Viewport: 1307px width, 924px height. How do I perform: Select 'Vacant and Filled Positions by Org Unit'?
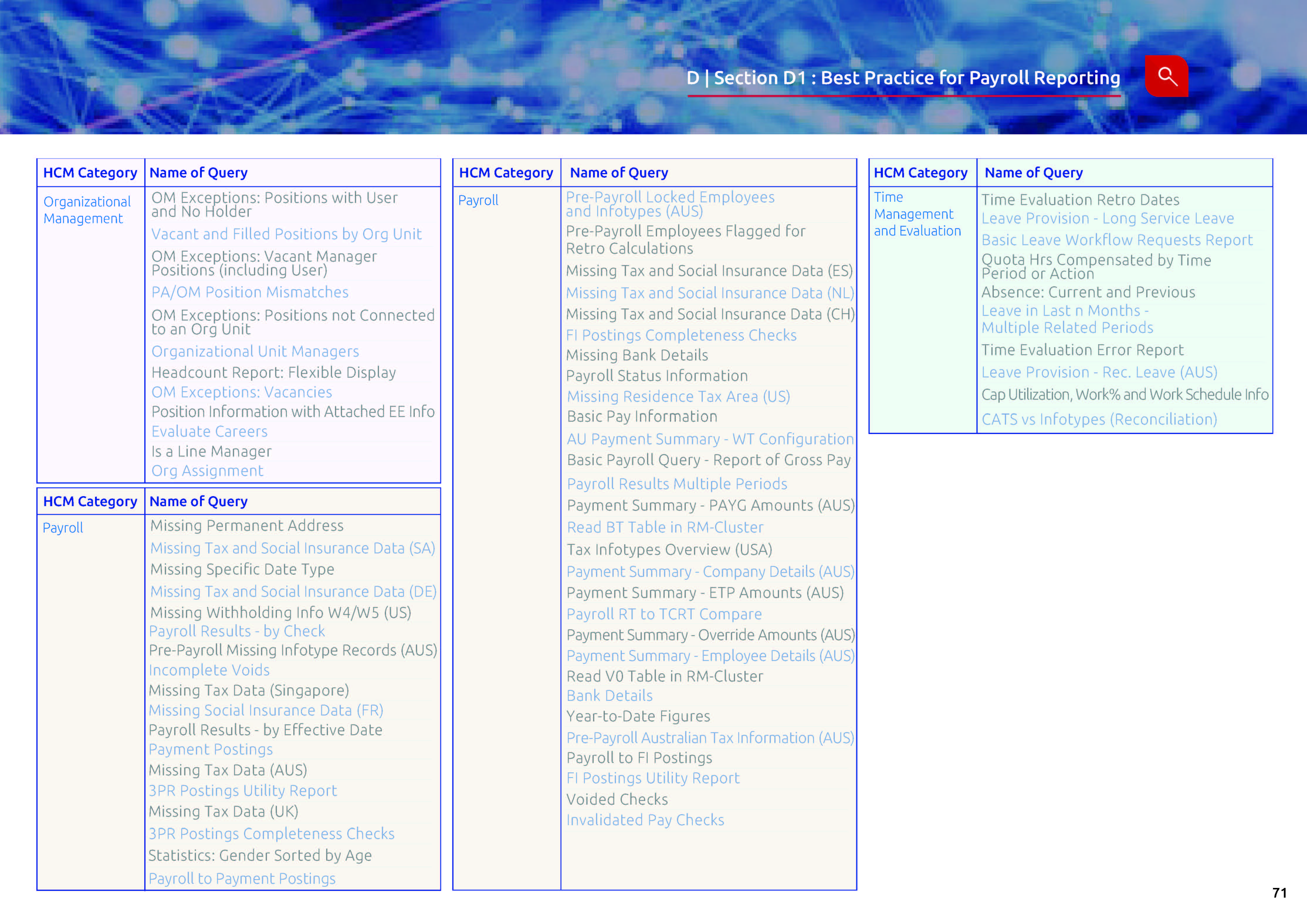[286, 234]
